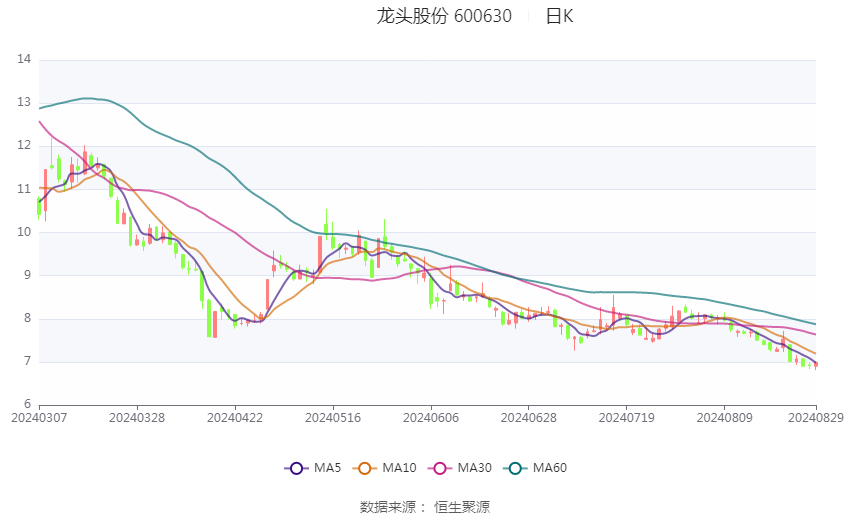This screenshot has height=517, width=850.
Task: Click the y-axis value 9
Action: click(x=27, y=275)
